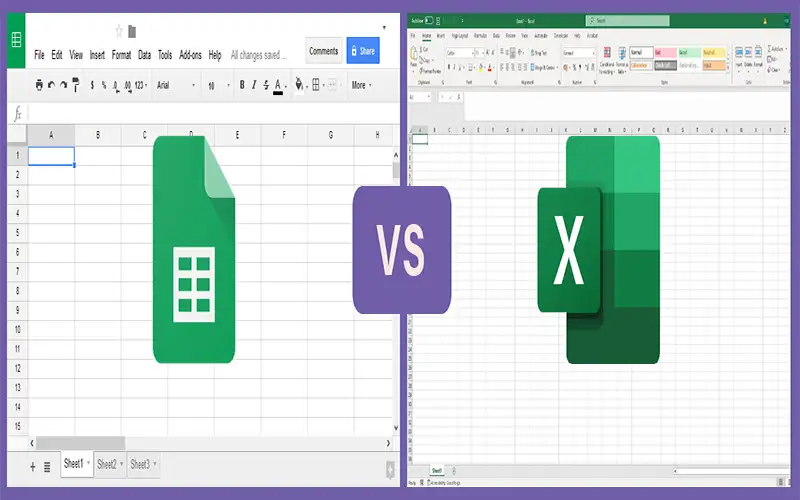Screen dimensions: 800x500
Task: Open the Arial font dropdown
Action: [175, 86]
